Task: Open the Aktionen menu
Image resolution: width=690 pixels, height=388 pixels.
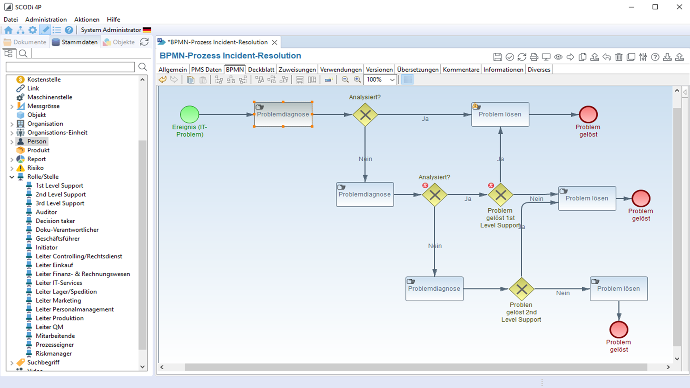Action: coord(87,19)
